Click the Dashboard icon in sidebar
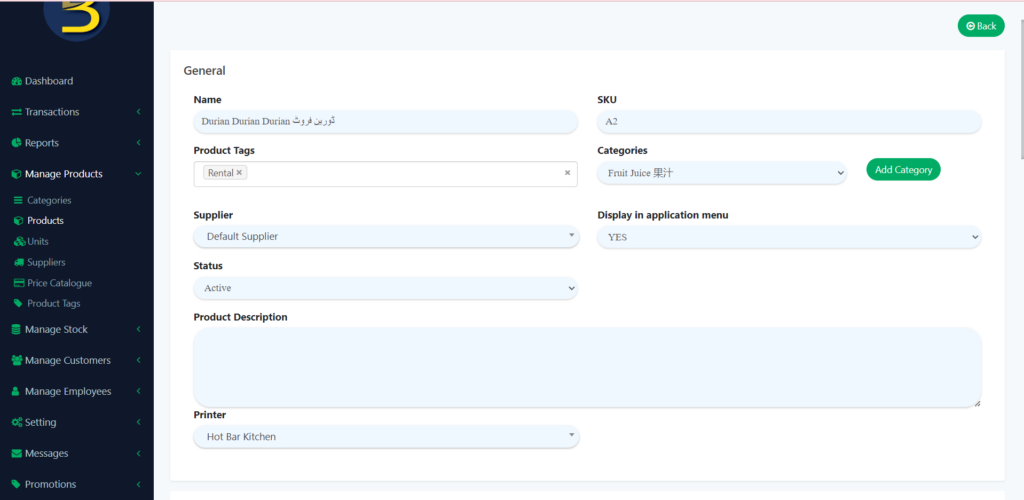Image resolution: width=1024 pixels, height=500 pixels. (x=16, y=81)
